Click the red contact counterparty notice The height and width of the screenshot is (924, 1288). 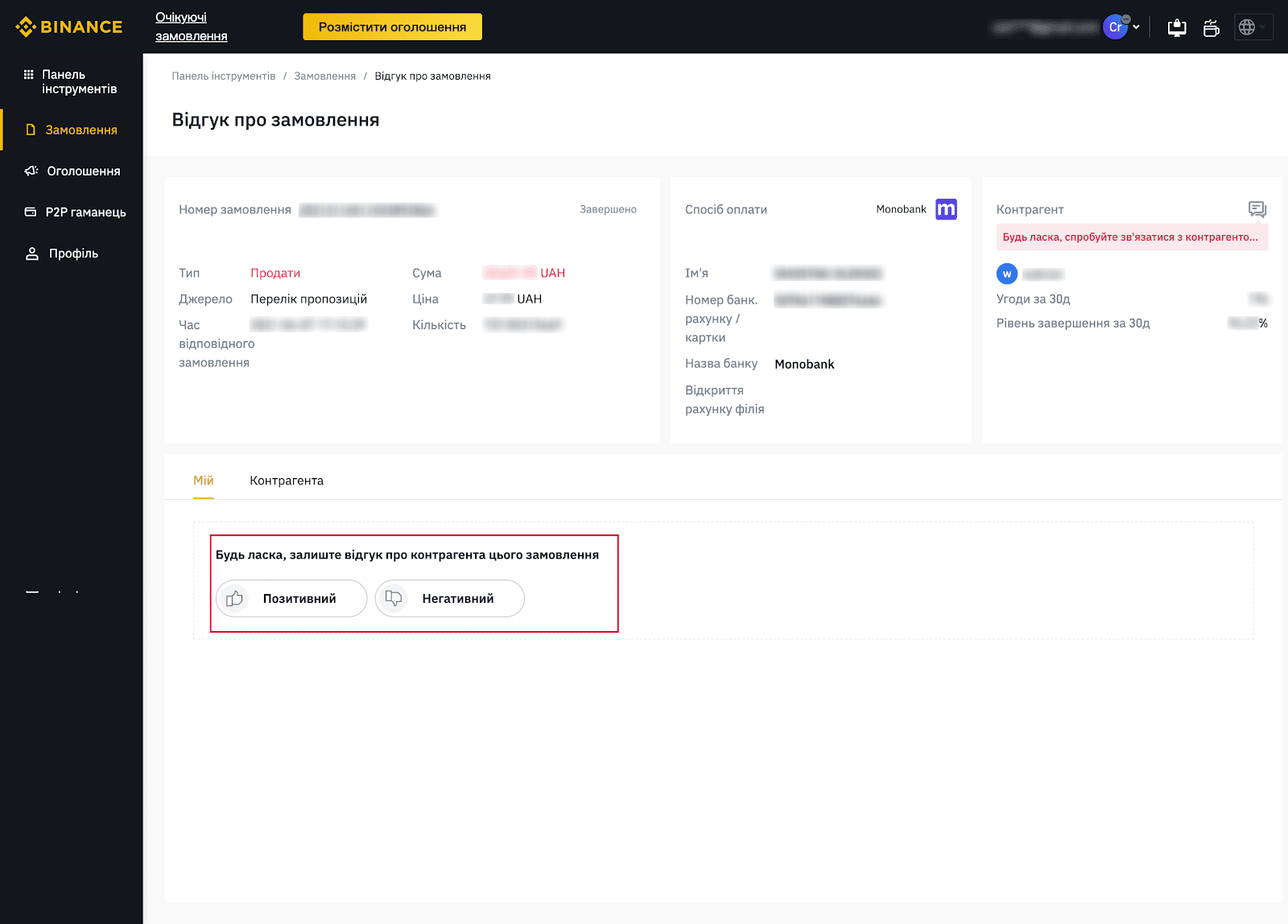[x=1132, y=237]
